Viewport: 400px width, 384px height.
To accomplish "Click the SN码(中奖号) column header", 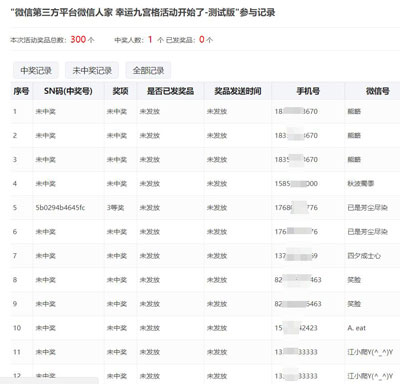I will point(68,91).
